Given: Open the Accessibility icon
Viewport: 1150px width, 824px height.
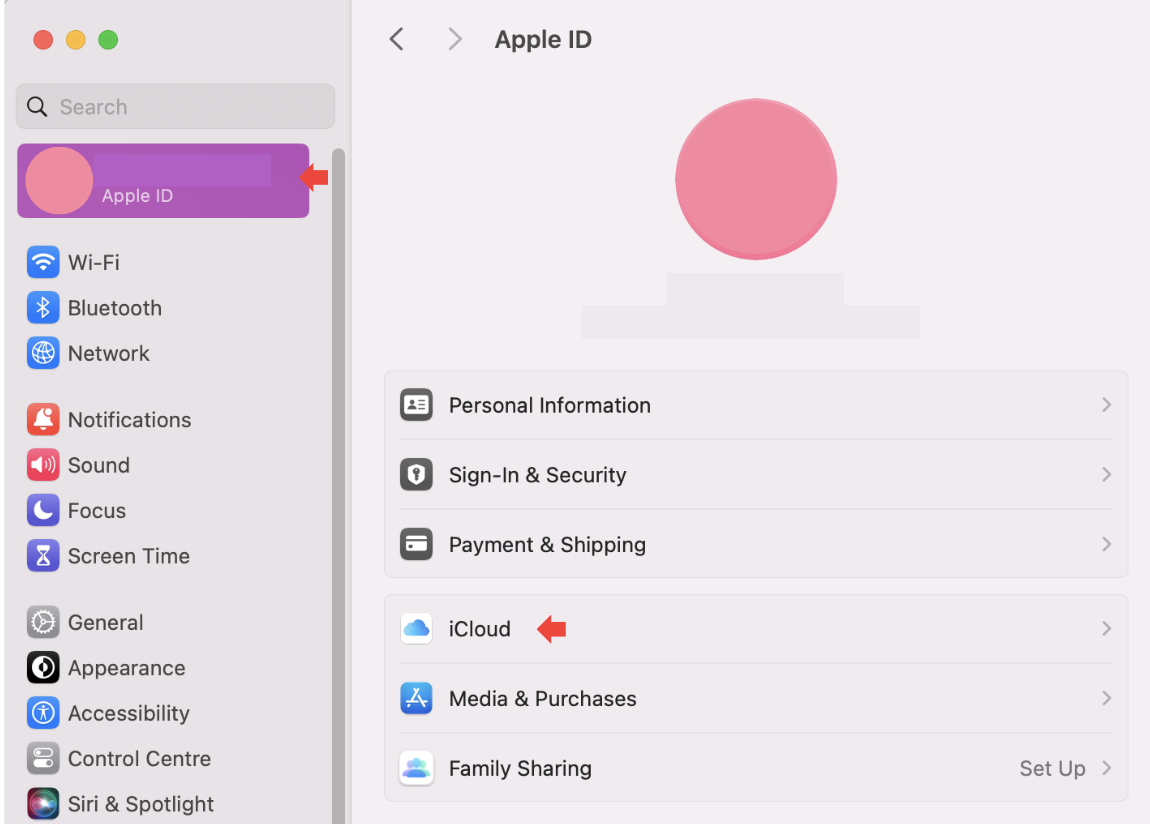Looking at the screenshot, I should point(43,713).
